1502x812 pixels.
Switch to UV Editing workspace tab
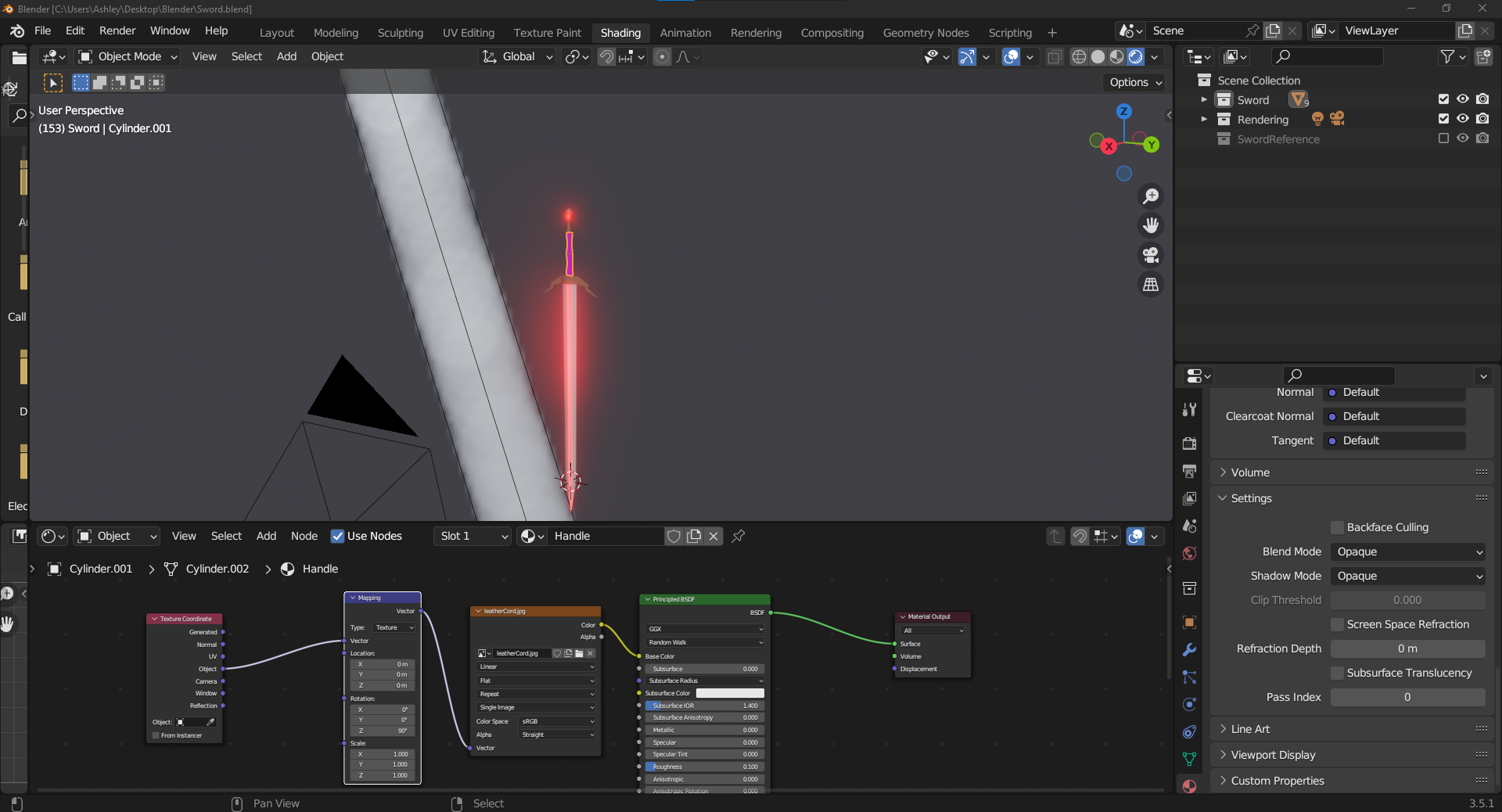click(469, 33)
